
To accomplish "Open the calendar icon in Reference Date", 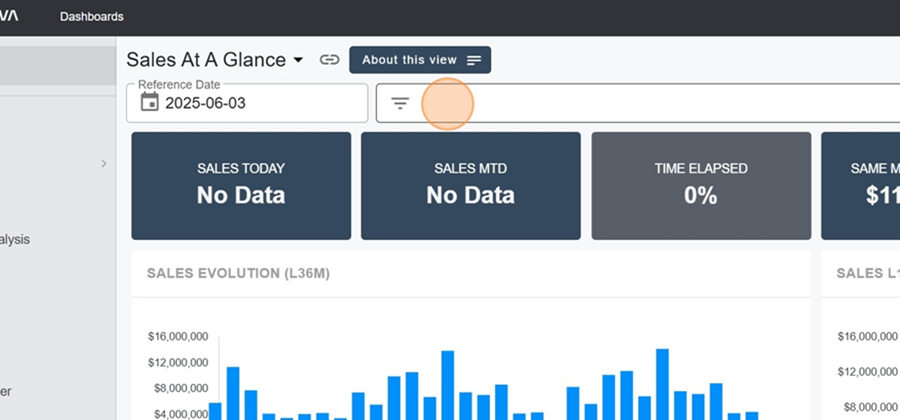I will (x=149, y=103).
